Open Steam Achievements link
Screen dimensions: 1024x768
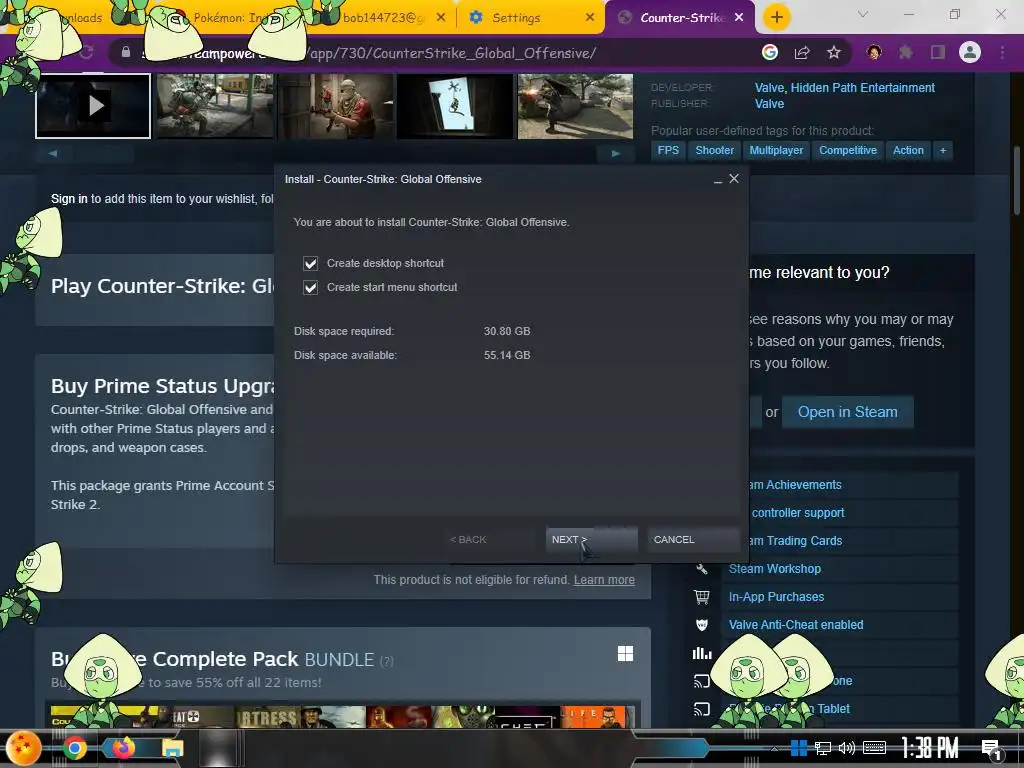pos(795,485)
